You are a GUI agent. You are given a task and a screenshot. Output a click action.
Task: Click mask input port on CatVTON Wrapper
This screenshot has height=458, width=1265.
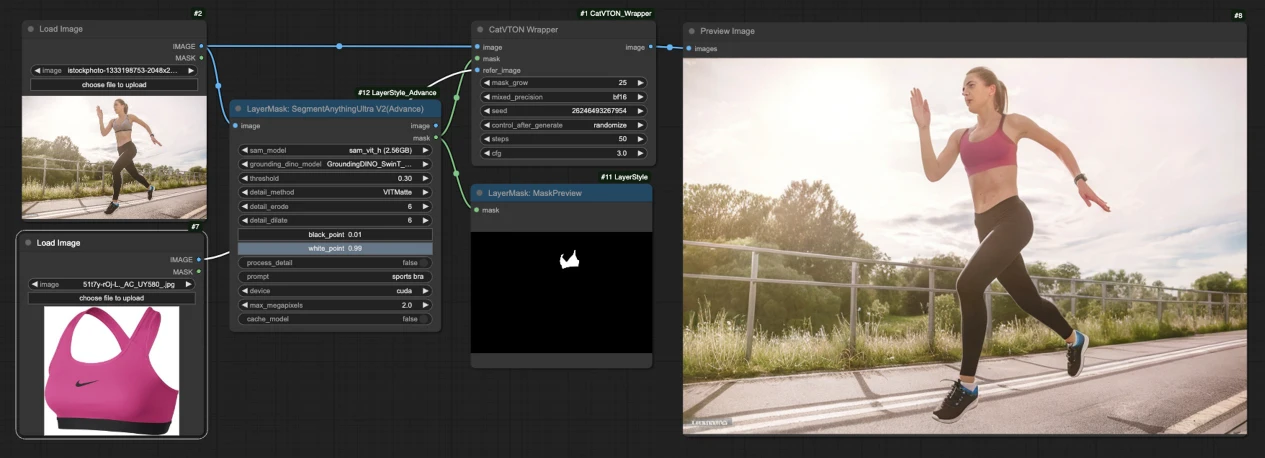tap(477, 59)
